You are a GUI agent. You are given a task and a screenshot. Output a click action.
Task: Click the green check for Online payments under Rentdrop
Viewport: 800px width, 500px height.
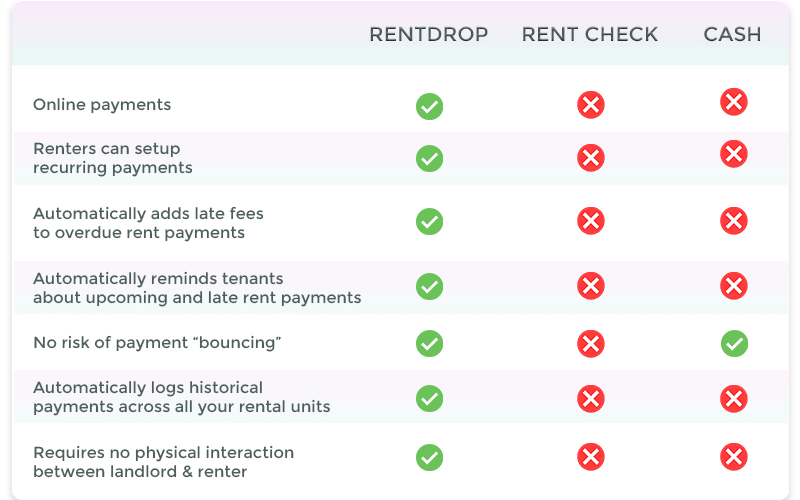point(429,106)
